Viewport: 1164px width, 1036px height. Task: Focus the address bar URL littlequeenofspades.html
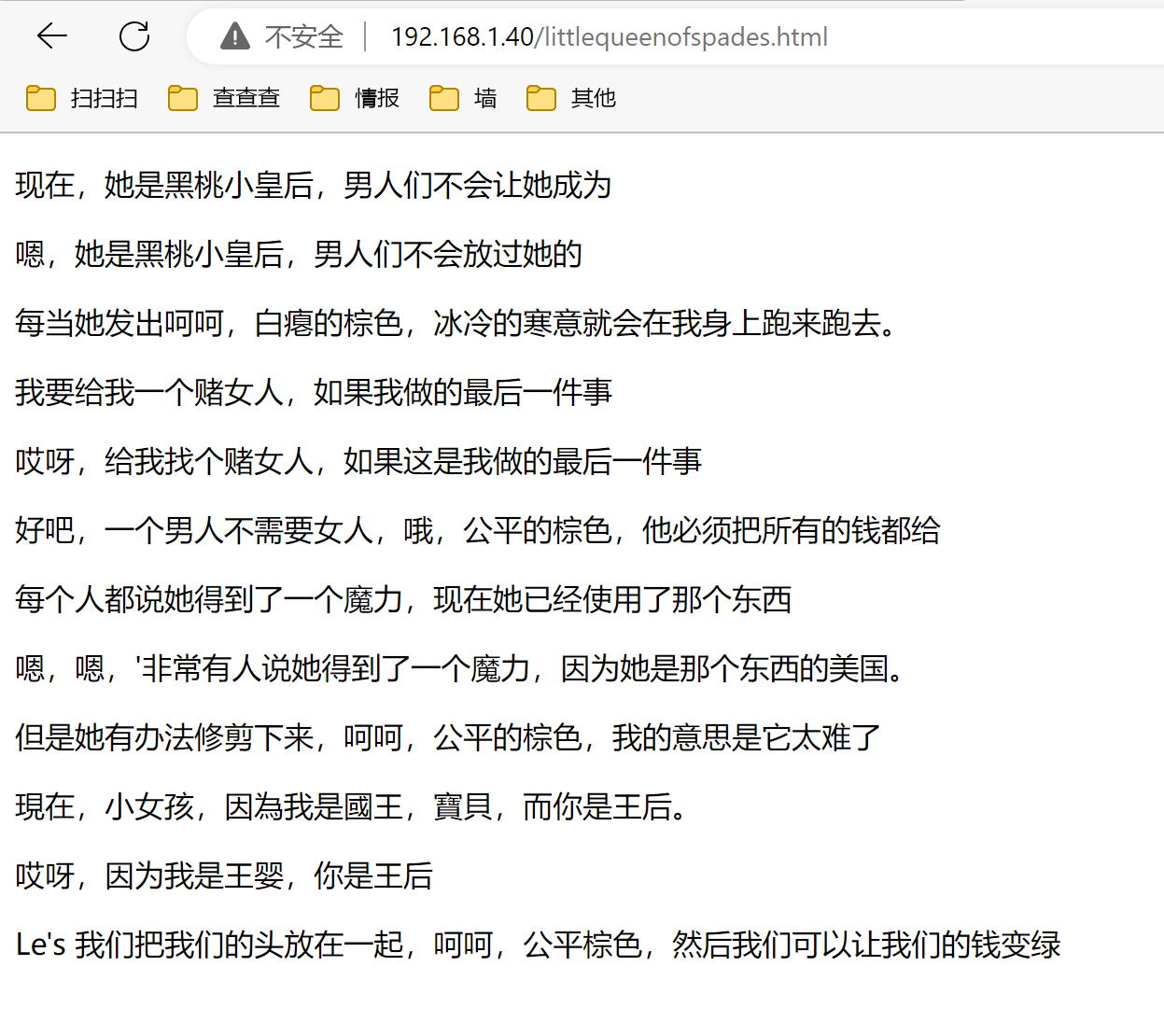(610, 36)
